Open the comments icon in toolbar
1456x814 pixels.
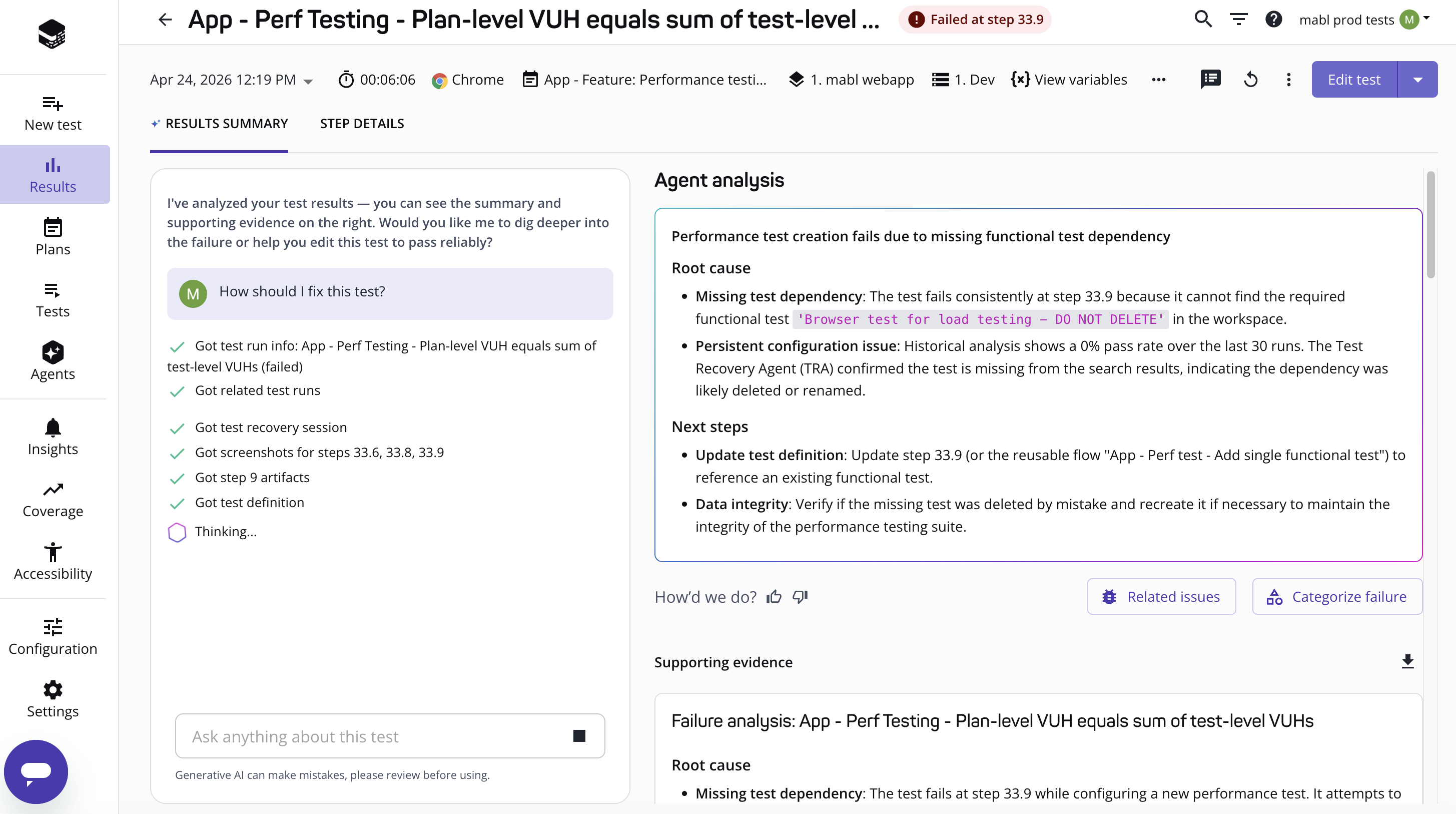1210,80
